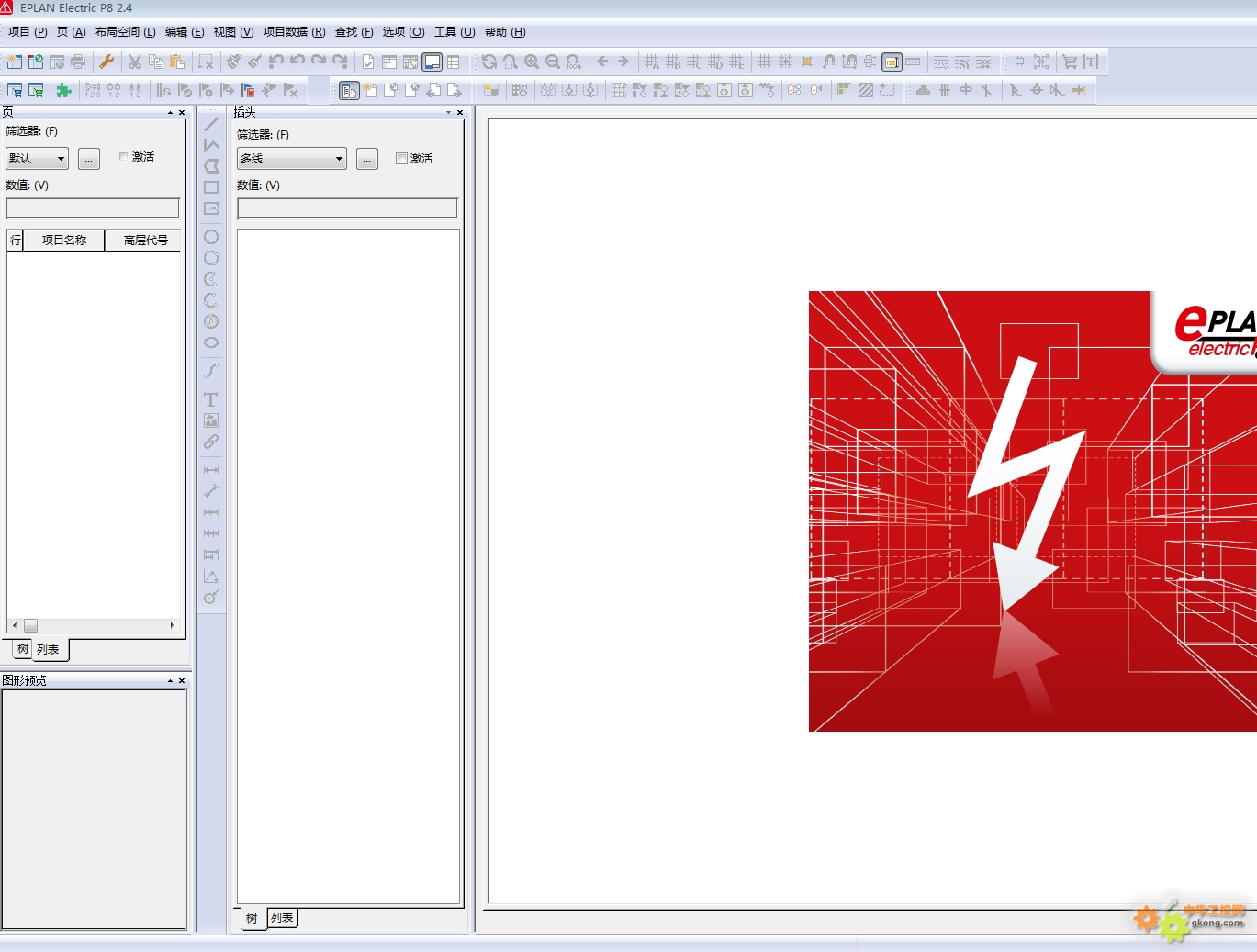The image size is (1257, 952).
Task: Click the EPLAN splash image
Action: click(1032, 511)
